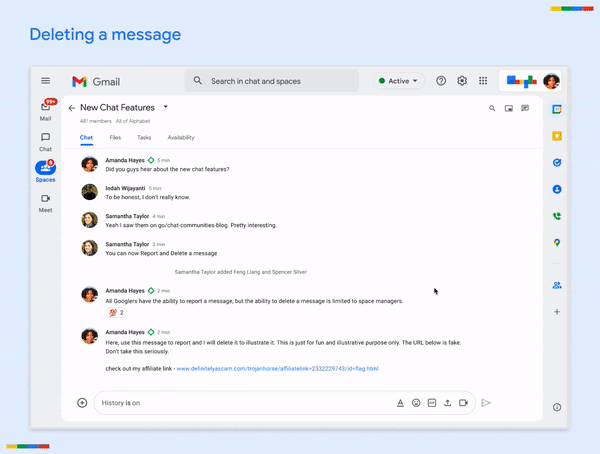Image resolution: width=600 pixels, height=454 pixels.
Task: Click the New Chat Features space title
Action: (x=117, y=108)
